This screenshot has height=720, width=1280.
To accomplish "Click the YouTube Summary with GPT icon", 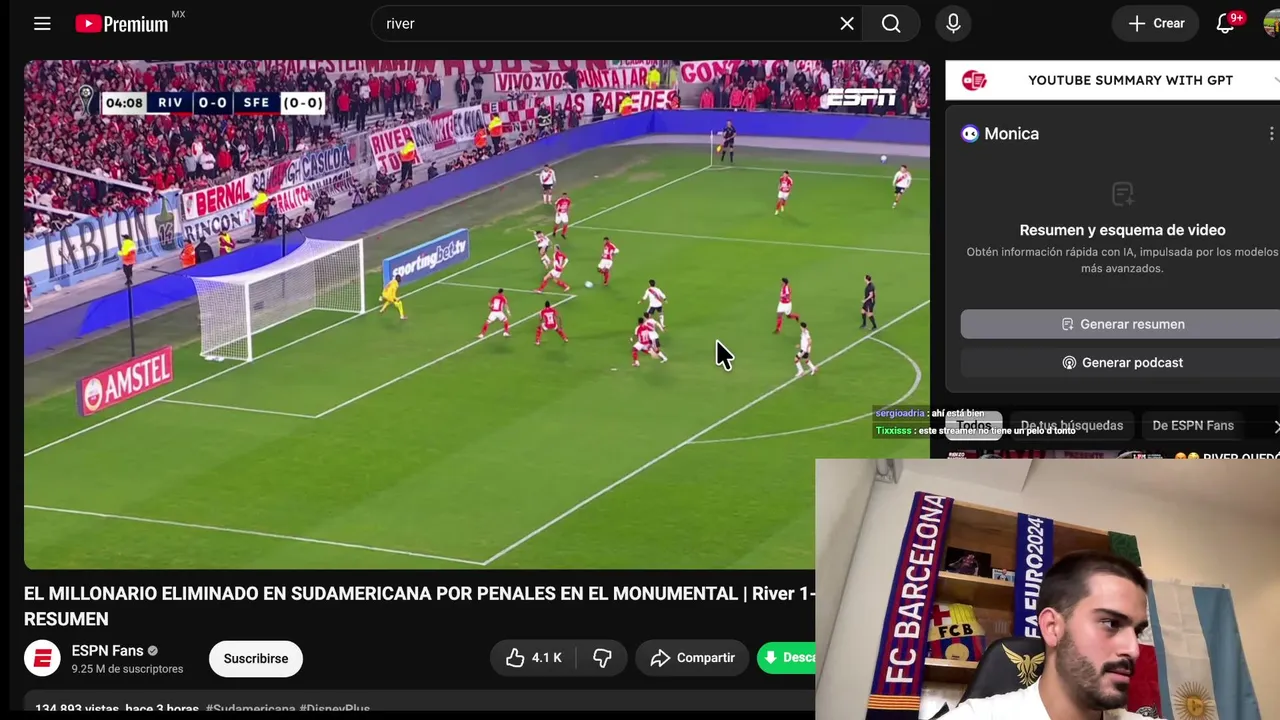I will pos(974,80).
